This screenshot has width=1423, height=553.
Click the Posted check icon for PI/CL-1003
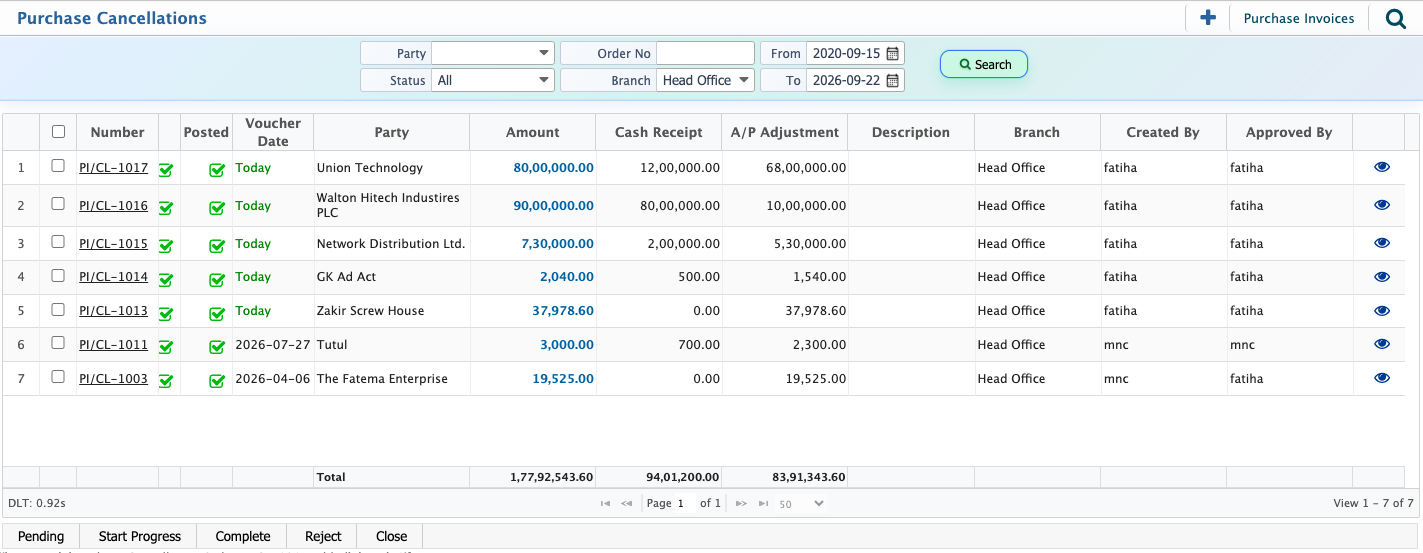(x=217, y=381)
